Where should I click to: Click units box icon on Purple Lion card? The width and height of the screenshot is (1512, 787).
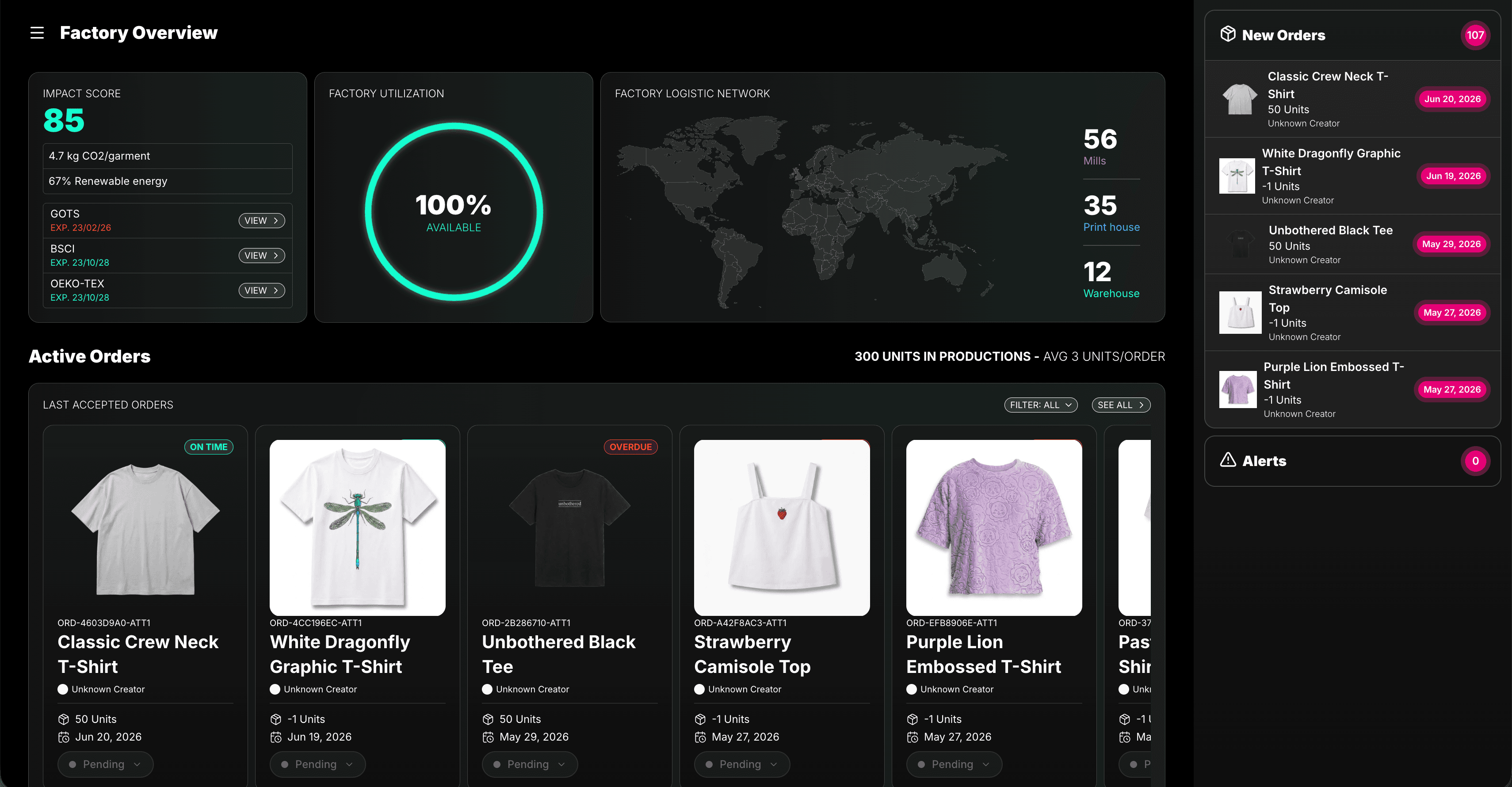click(x=912, y=719)
